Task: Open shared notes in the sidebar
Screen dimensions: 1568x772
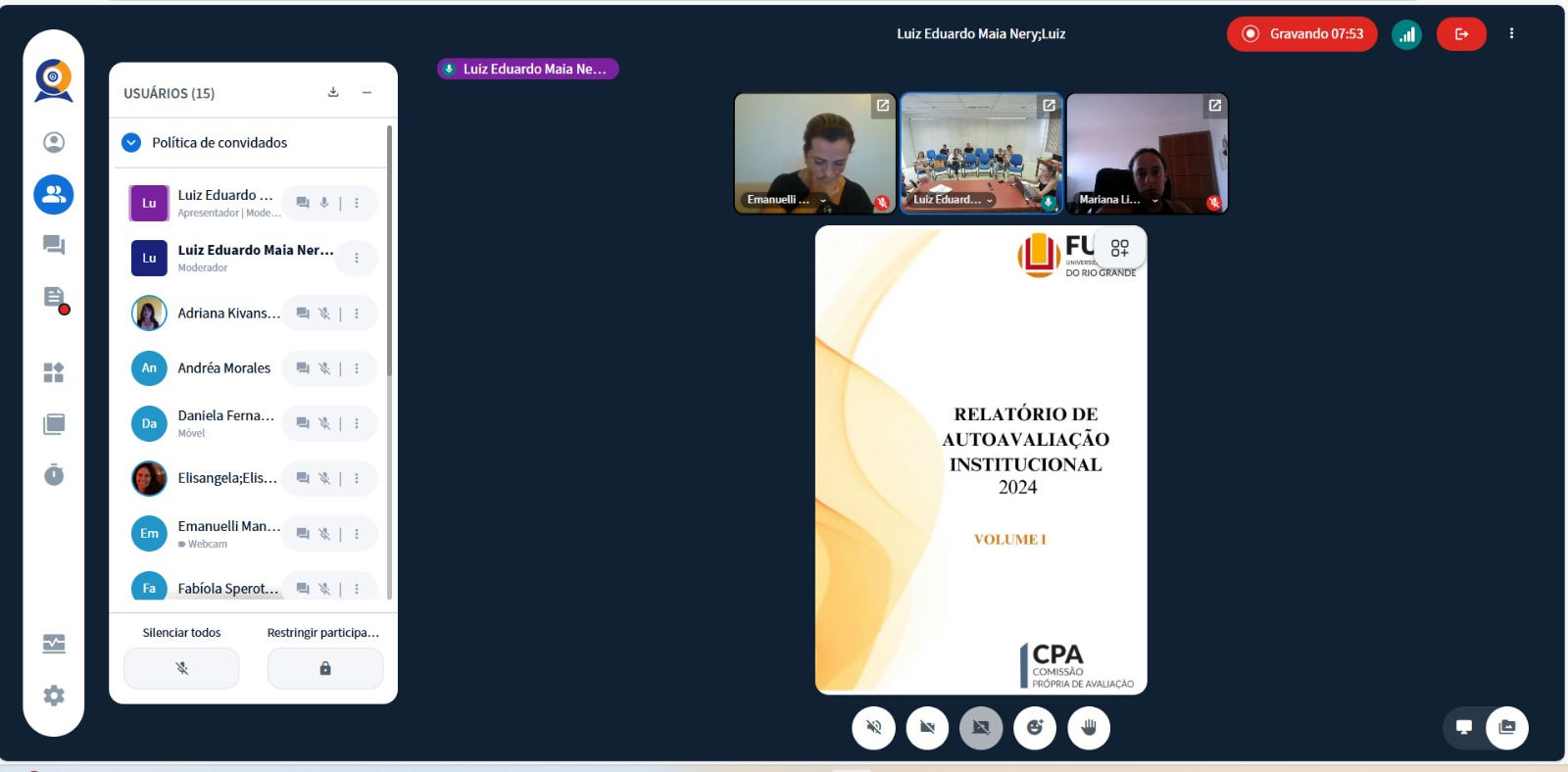Action: click(x=54, y=298)
